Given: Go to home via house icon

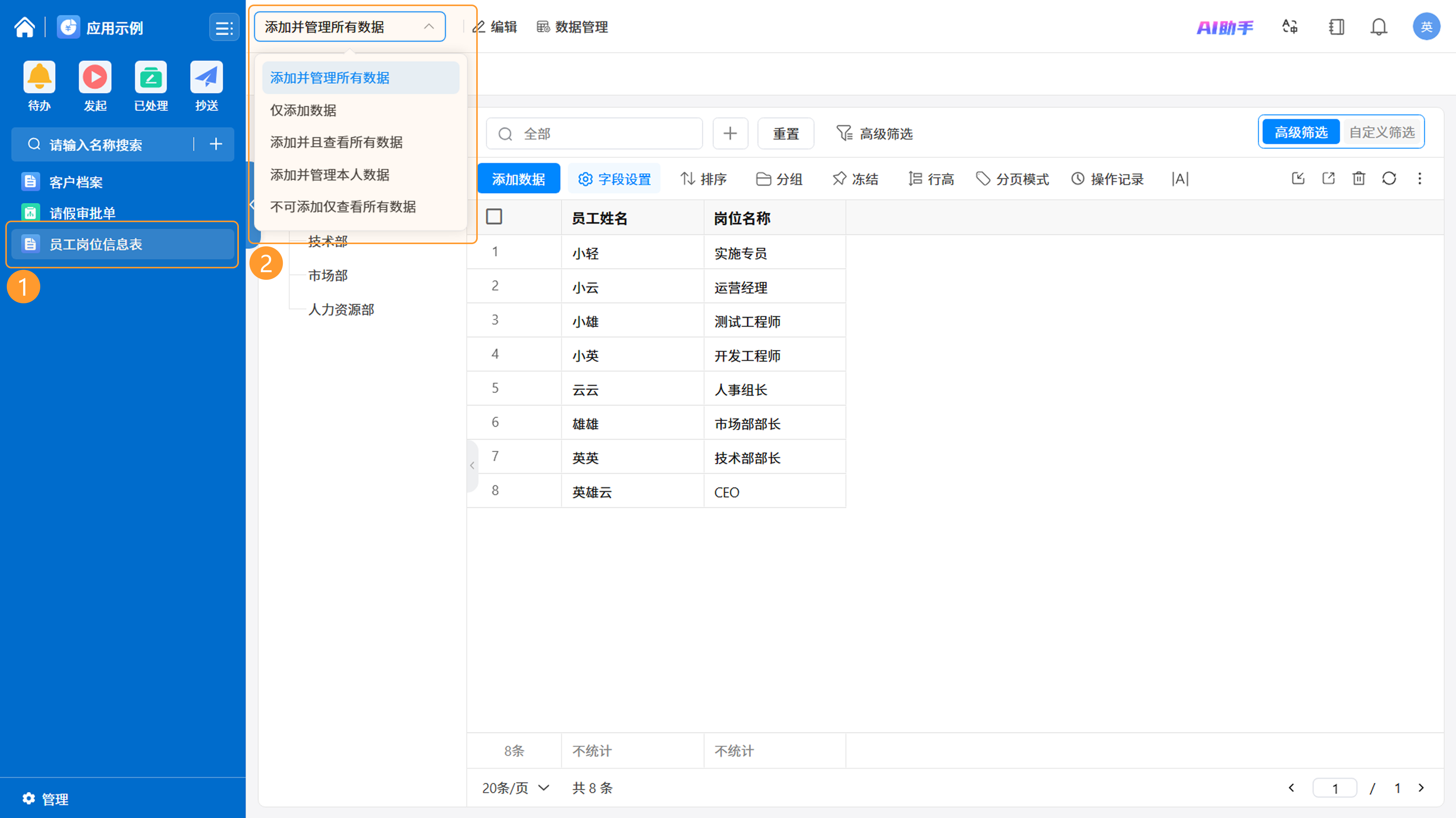Looking at the screenshot, I should click(x=24, y=27).
